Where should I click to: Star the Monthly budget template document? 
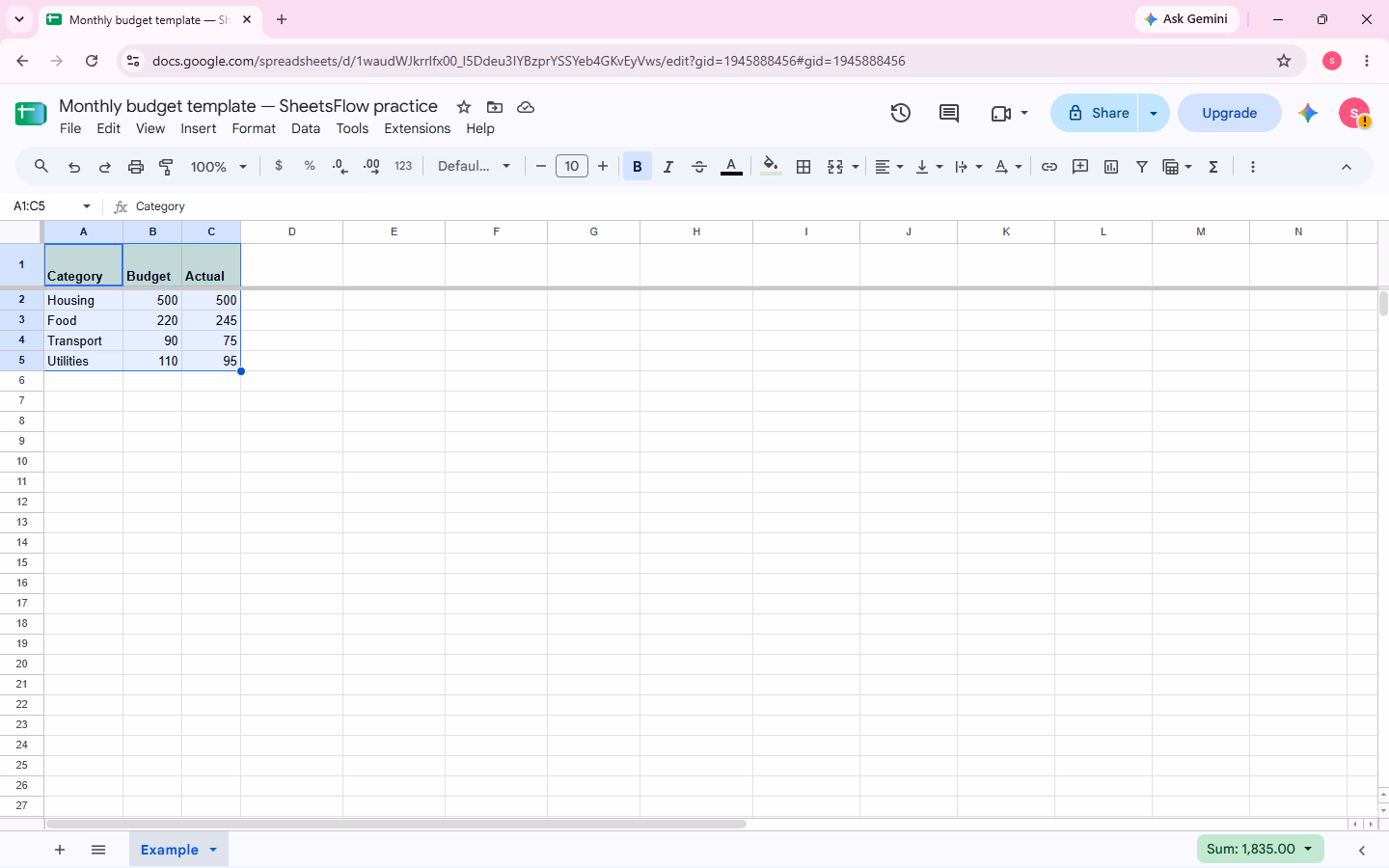464,107
